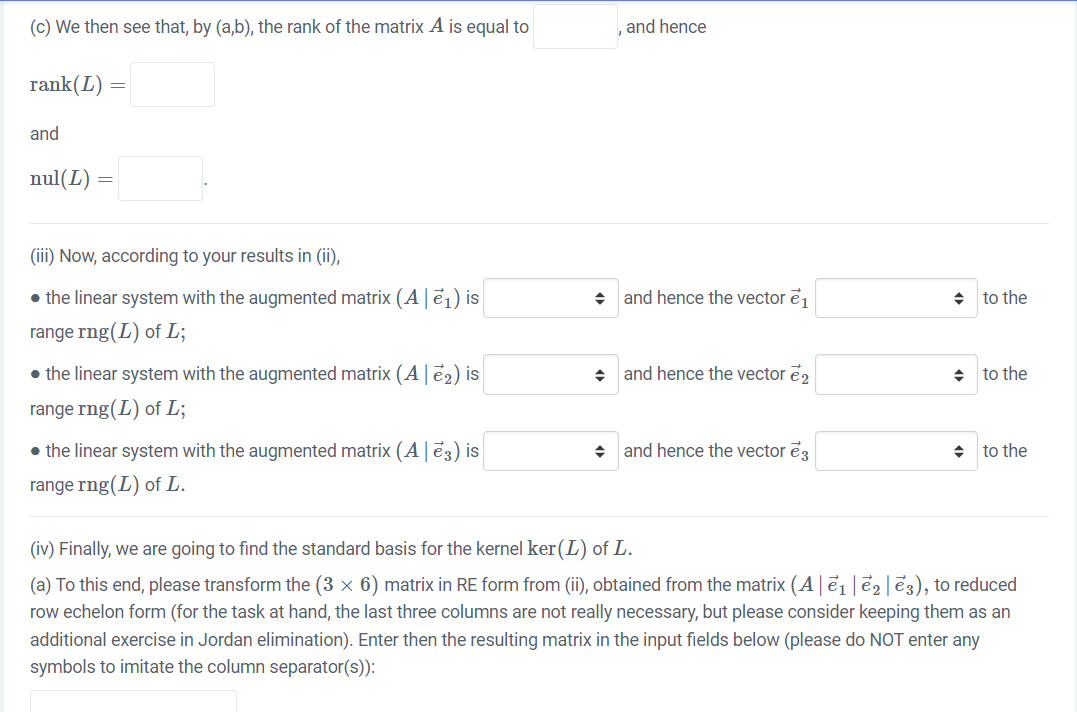The height and width of the screenshot is (712, 1077).
Task: Open the dropdown stating whether e₁ belongs to rng(L)
Action: (896, 297)
